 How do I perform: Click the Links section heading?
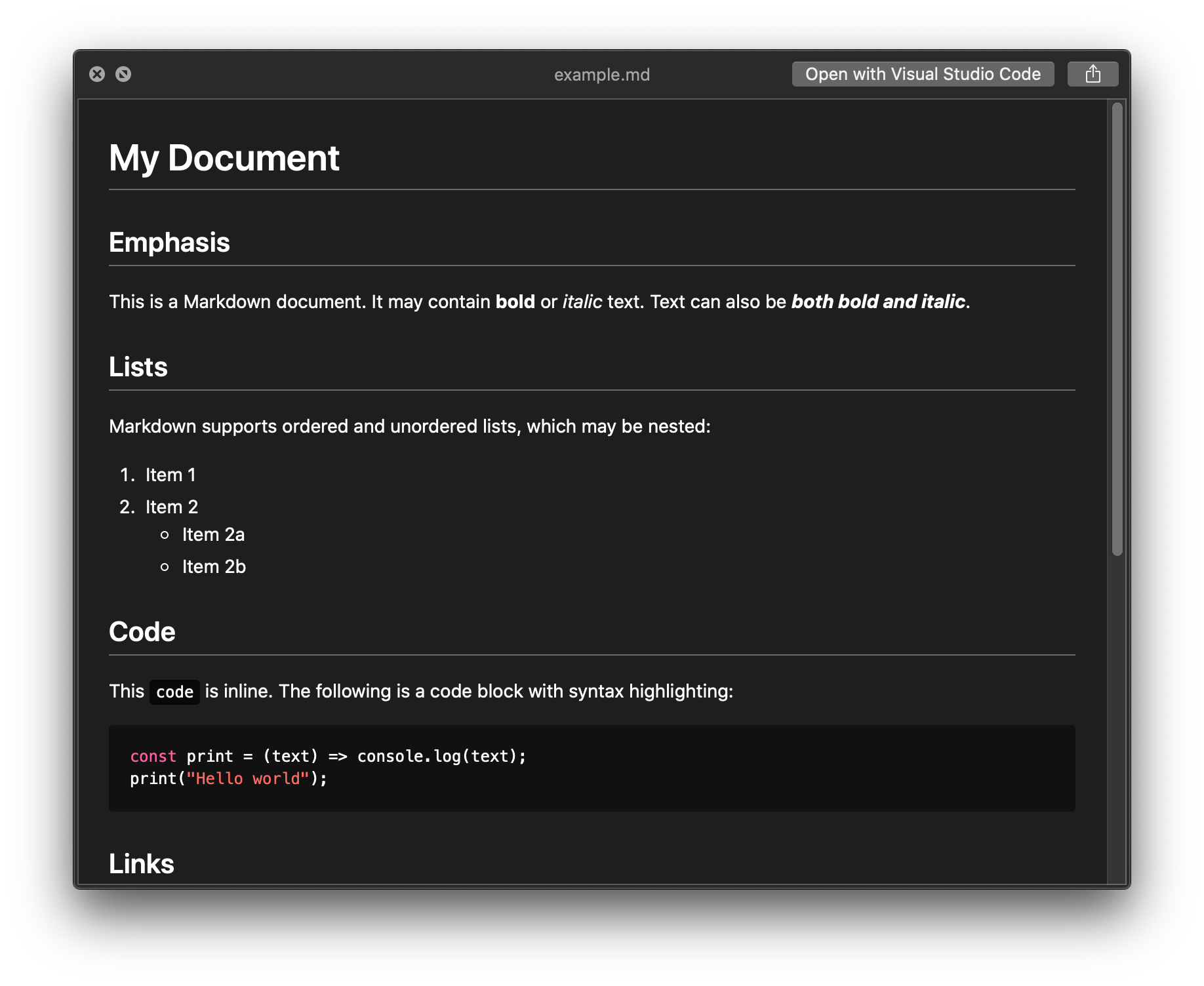tap(142, 864)
